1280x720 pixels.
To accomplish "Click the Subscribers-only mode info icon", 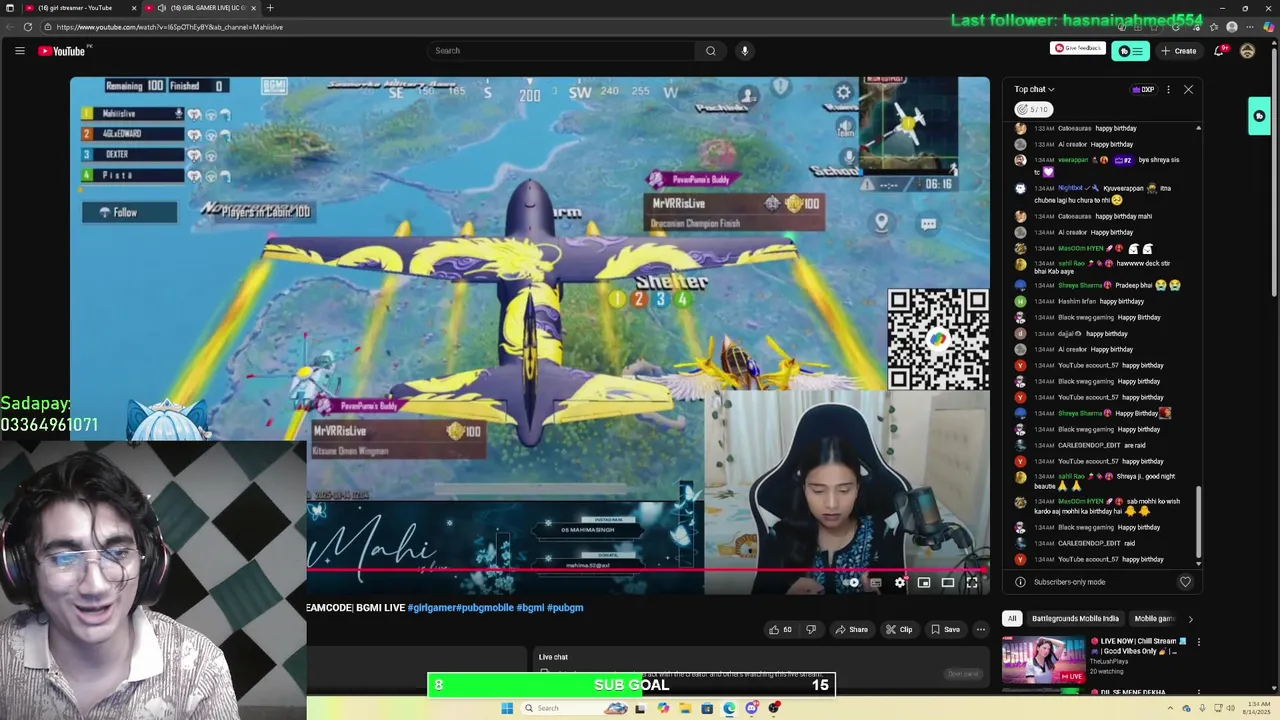I will 1020,582.
